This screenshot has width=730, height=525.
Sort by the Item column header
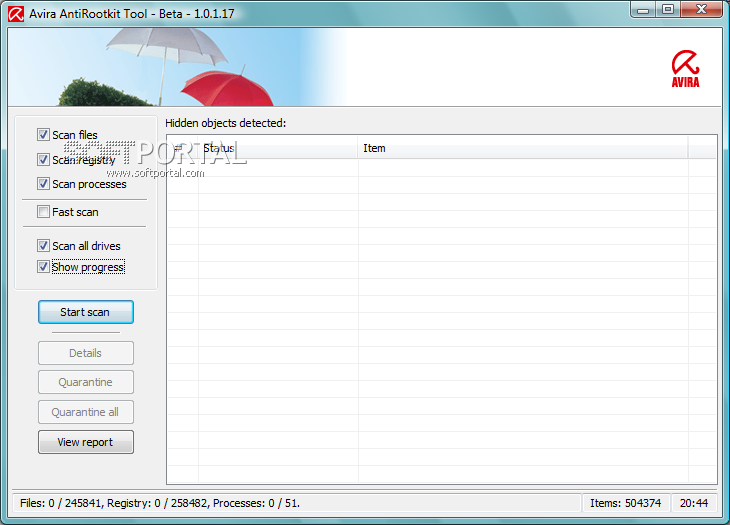click(x=523, y=148)
